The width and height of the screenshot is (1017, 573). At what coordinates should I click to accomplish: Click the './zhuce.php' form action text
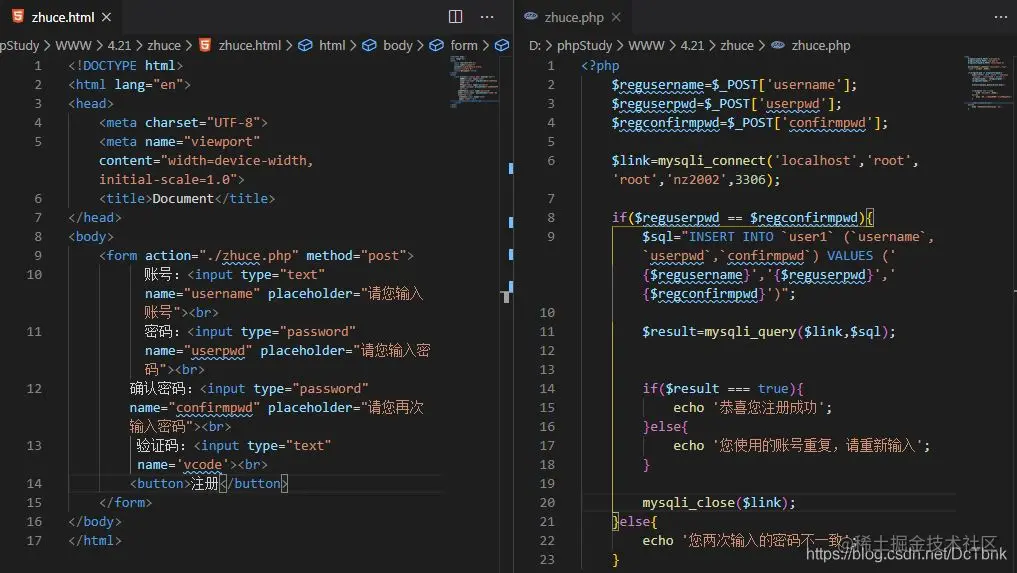pyautogui.click(x=249, y=256)
